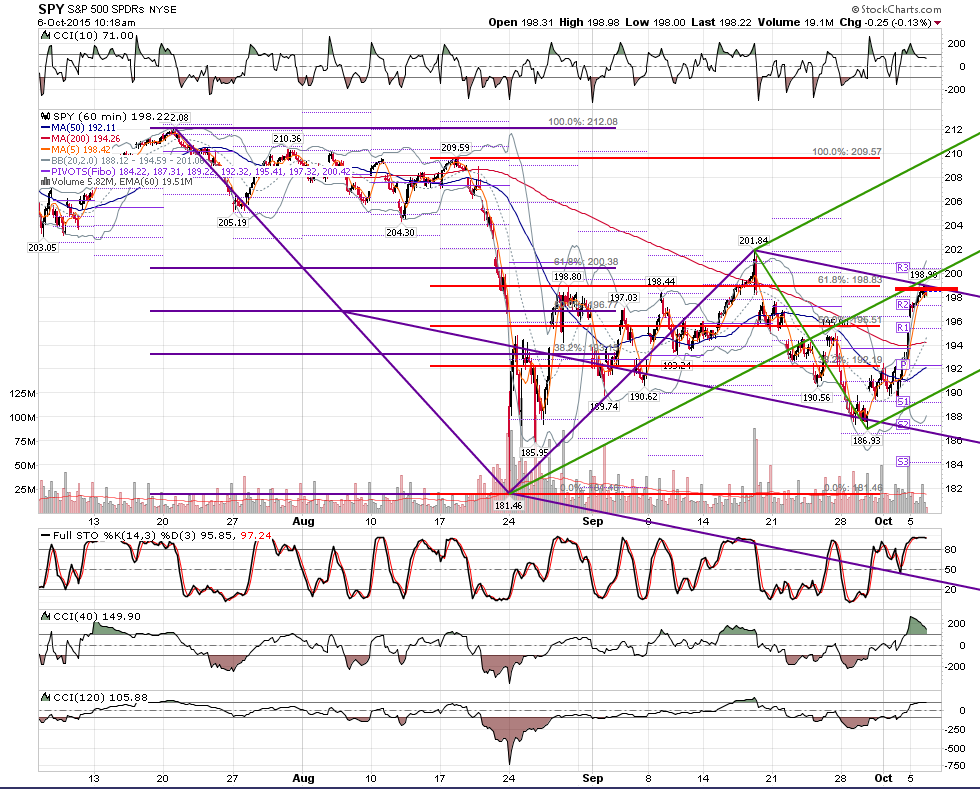This screenshot has width=980, height=789.
Task: Click the '100.0%: 212.08' Fibonacci label
Action: tap(582, 121)
